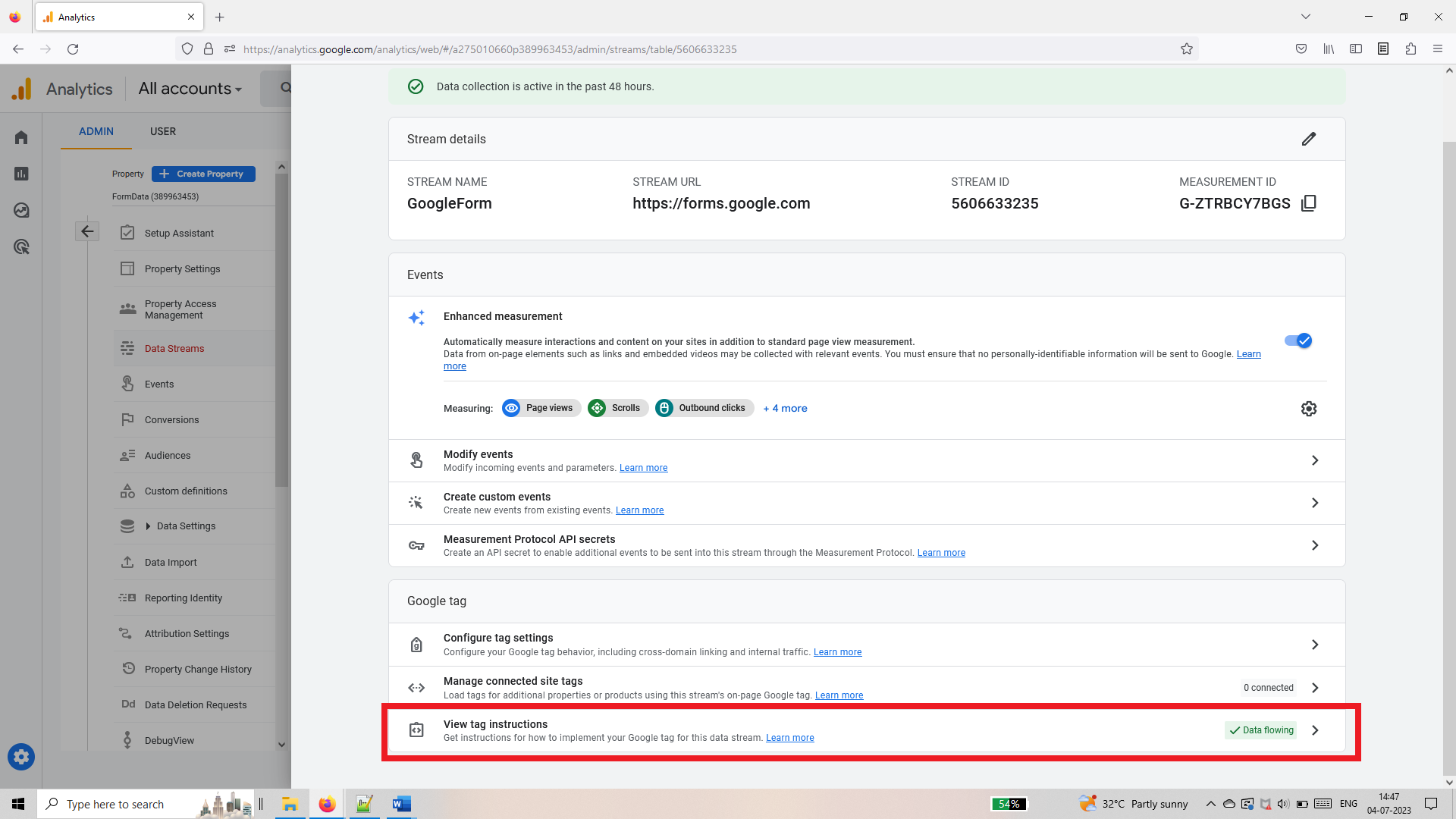Reload the page using the refresh icon
1456x819 pixels.
click(73, 49)
